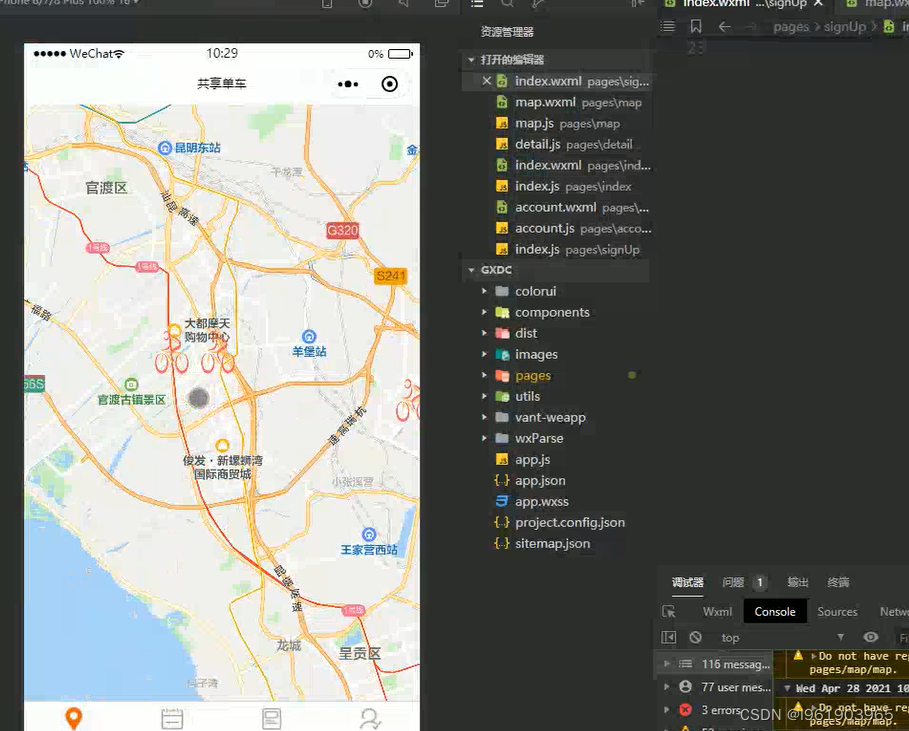Image resolution: width=909 pixels, height=731 pixels.
Task: Expand the vant-weapp folder
Action: click(485, 417)
